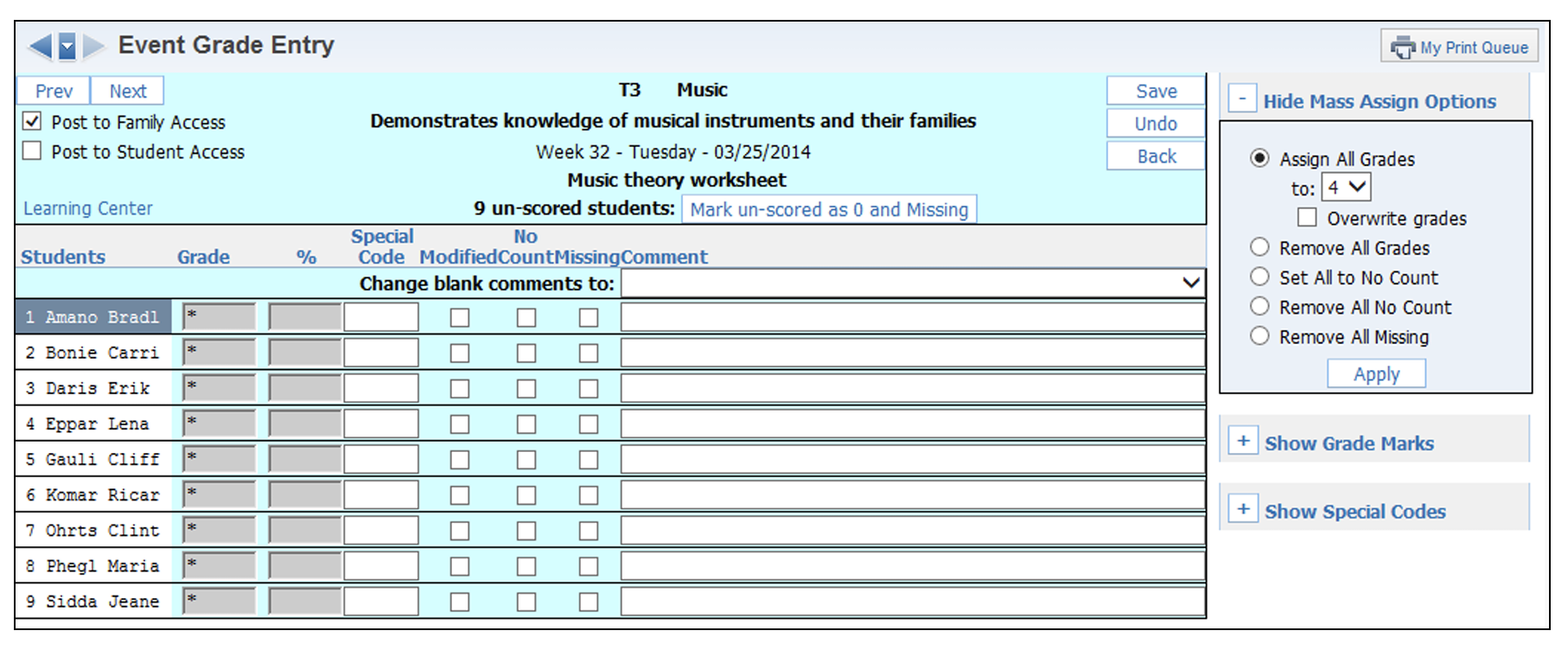Collapse Hide Mass Assign Options minus icon
This screenshot has height=650, width=1568.
[x=1242, y=99]
